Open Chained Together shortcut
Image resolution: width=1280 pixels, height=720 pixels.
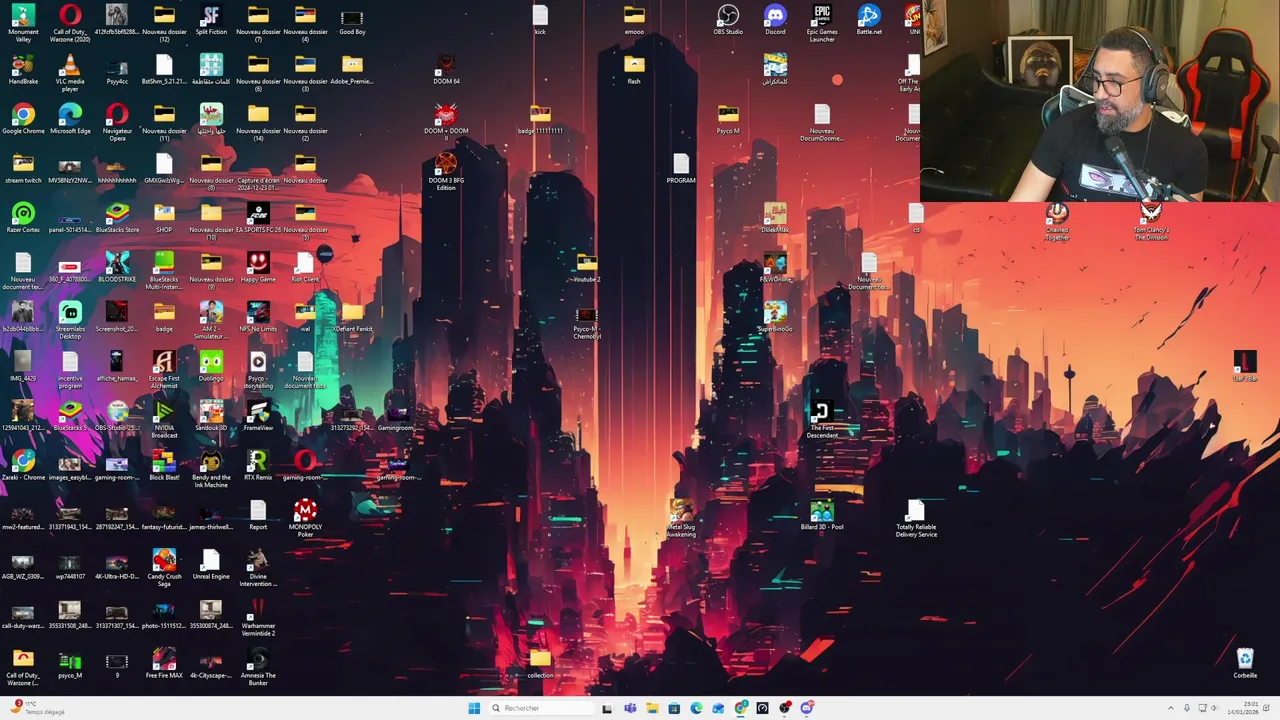click(x=1057, y=221)
